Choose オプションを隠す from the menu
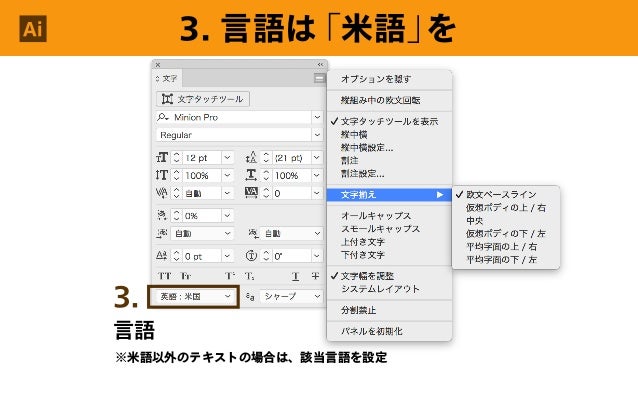 pyautogui.click(x=389, y=79)
